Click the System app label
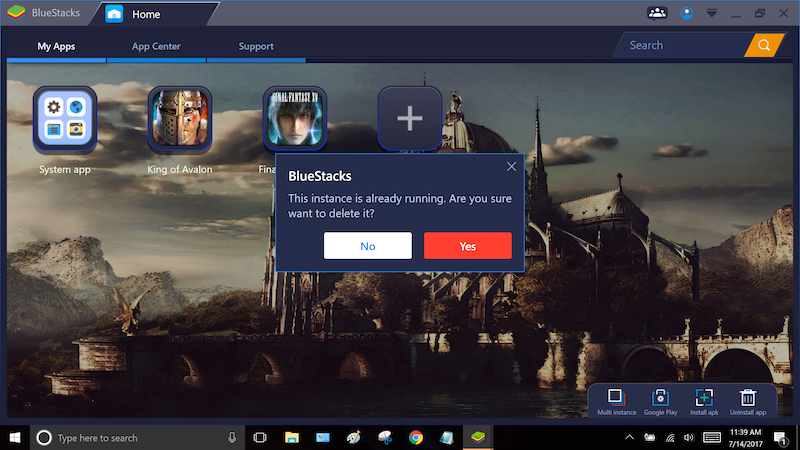The height and width of the screenshot is (450, 800). coord(65,169)
